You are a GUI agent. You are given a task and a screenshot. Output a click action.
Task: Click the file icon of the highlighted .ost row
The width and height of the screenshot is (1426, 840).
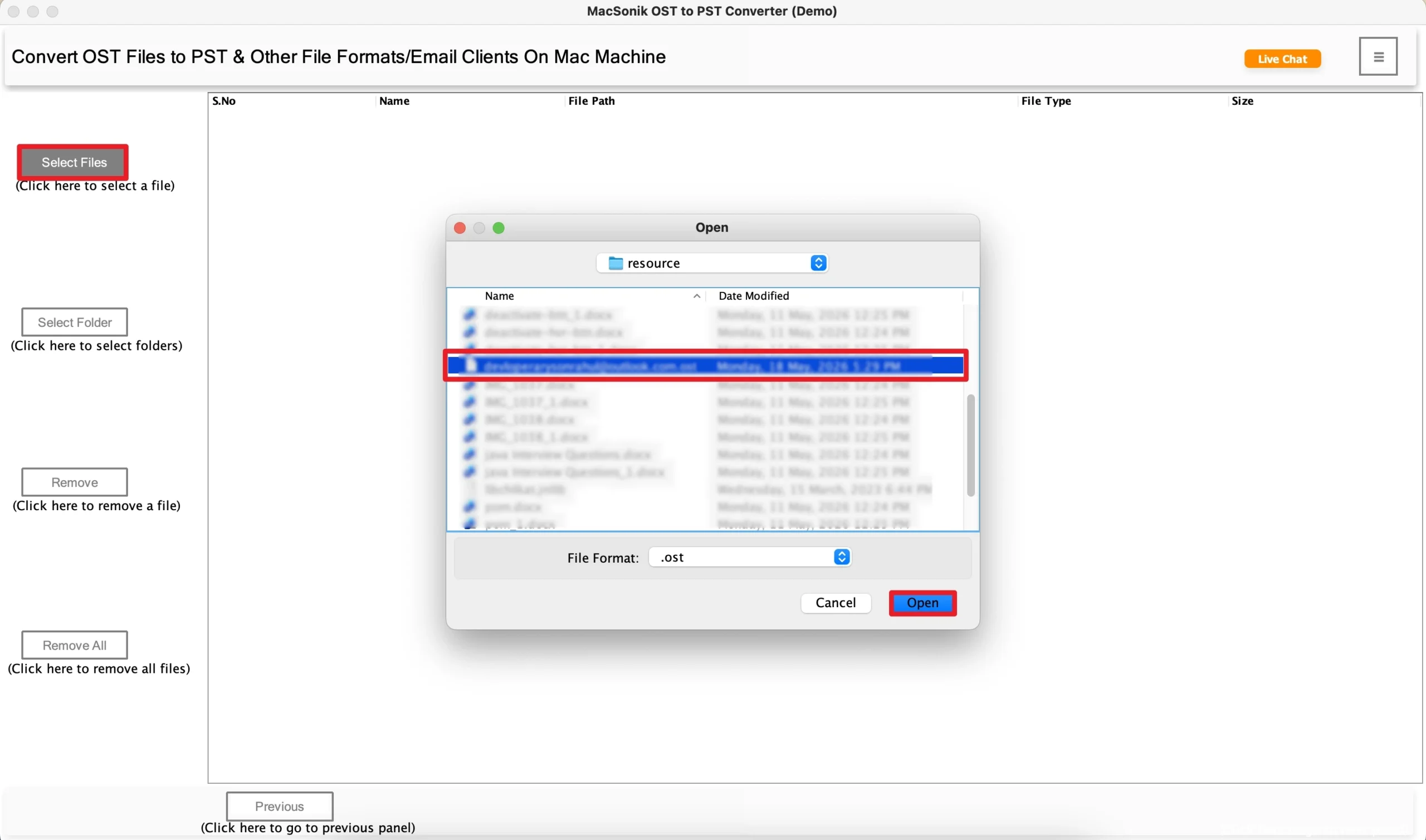[470, 365]
